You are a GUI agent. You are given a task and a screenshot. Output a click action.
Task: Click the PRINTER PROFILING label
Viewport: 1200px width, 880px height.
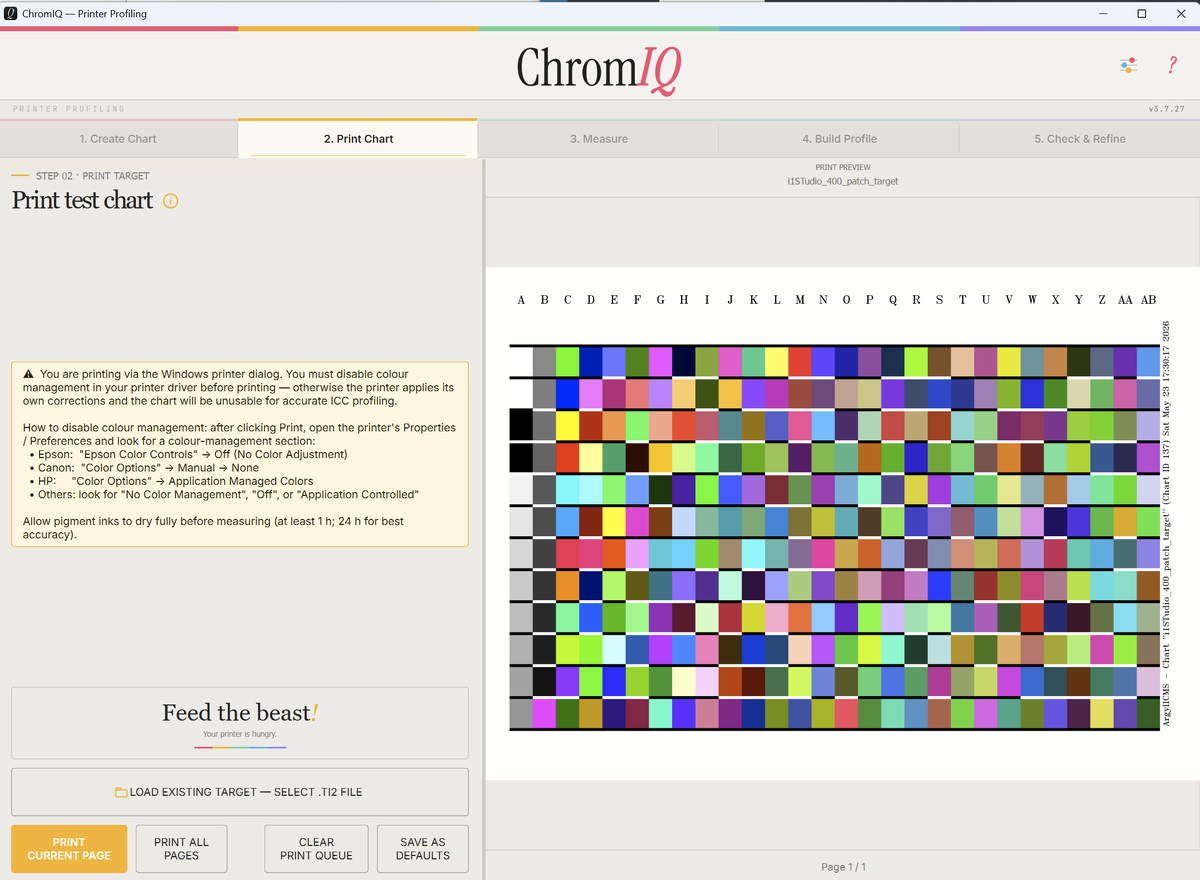69,108
